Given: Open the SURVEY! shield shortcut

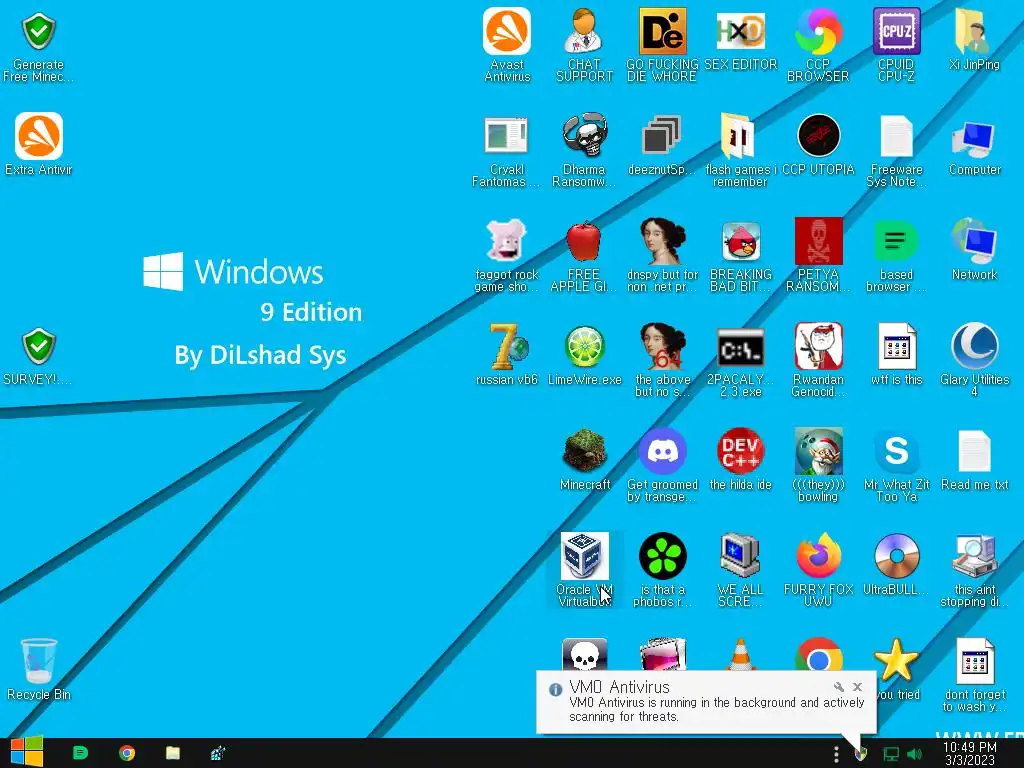Looking at the screenshot, I should pos(39,356).
